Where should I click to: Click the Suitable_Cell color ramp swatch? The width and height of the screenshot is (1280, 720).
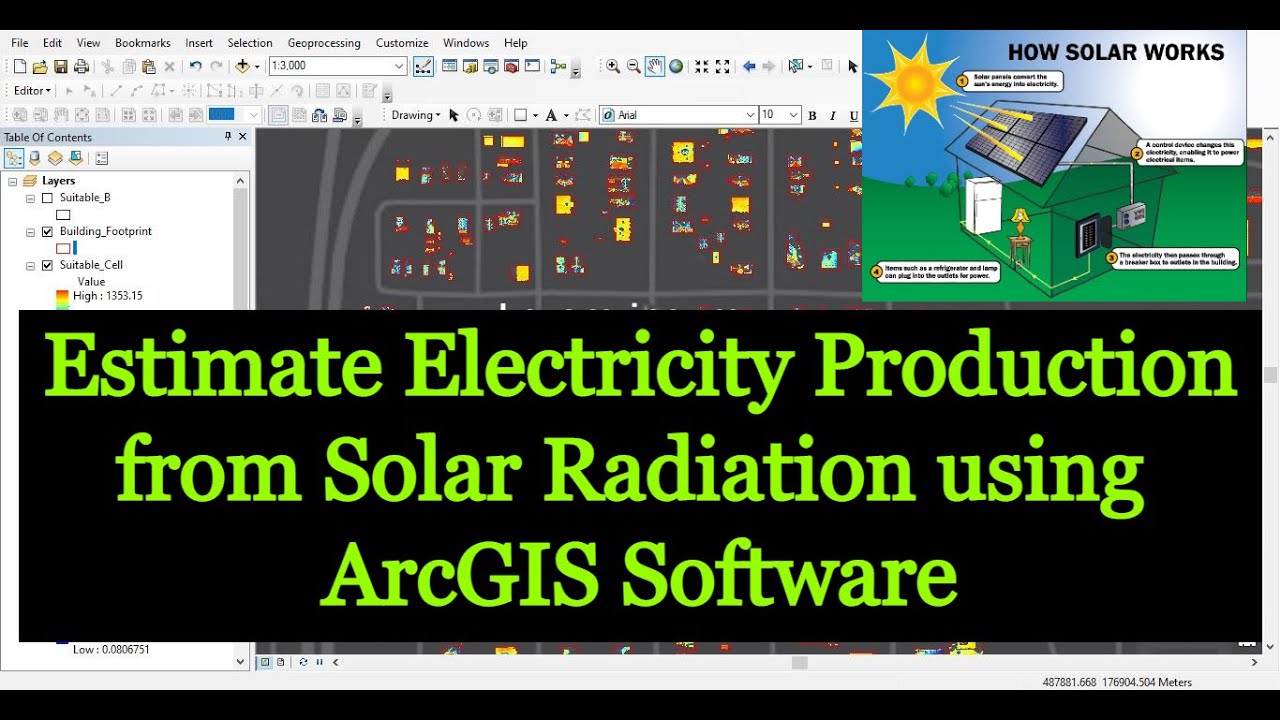[x=63, y=298]
